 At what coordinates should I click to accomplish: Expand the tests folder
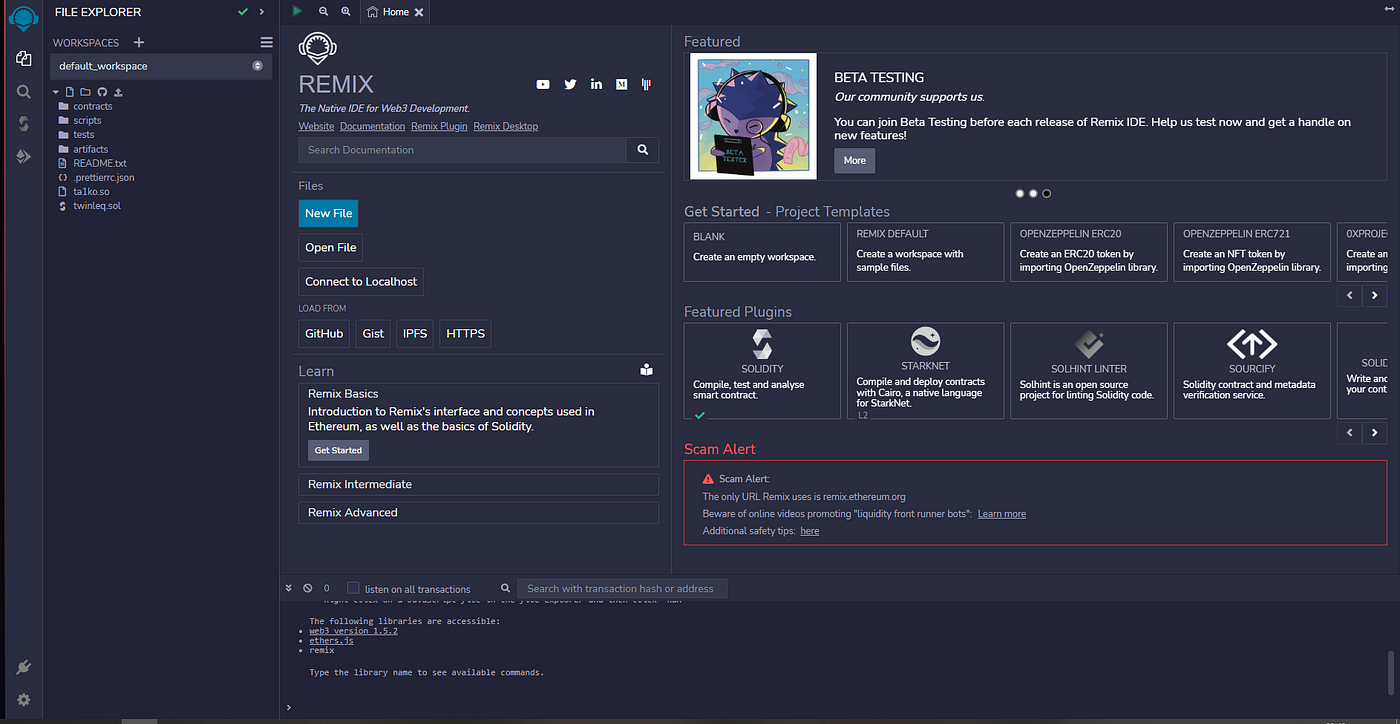click(x=83, y=134)
